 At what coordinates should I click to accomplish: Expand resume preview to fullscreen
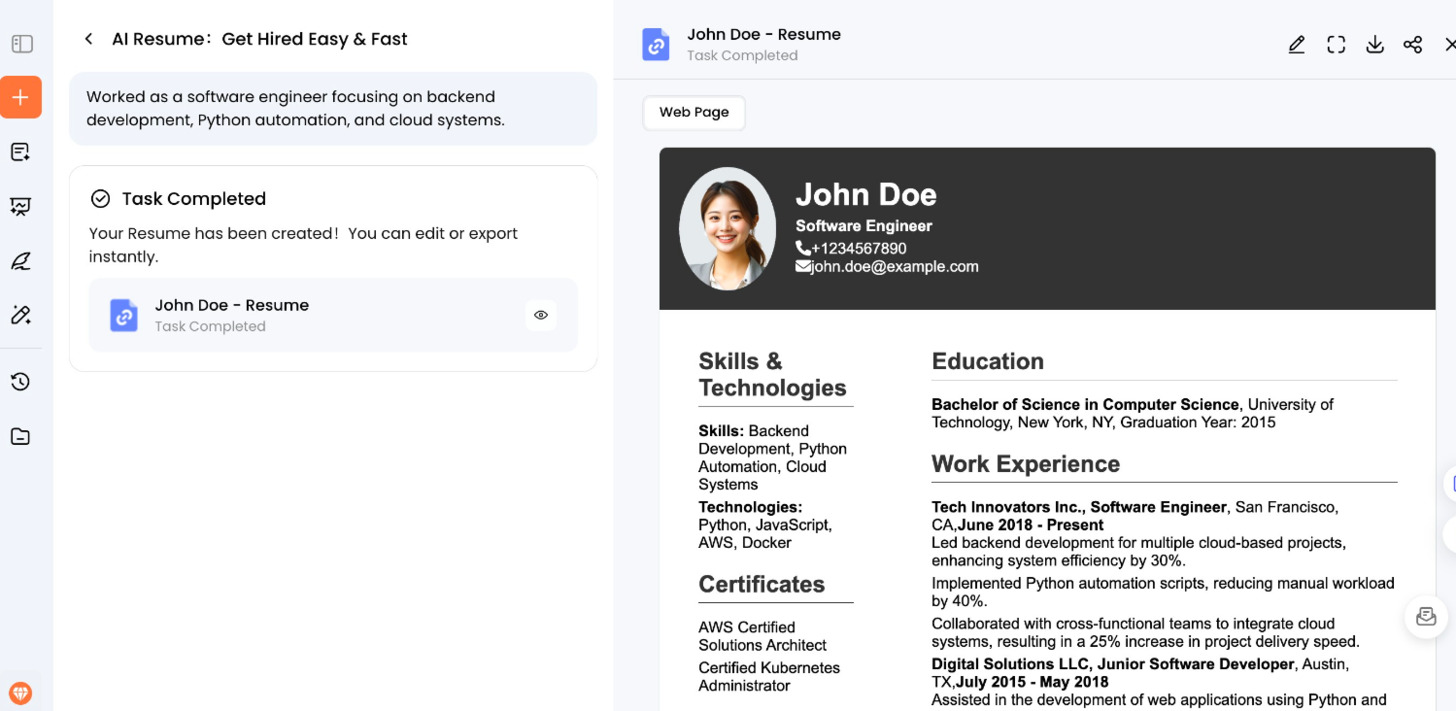(x=1336, y=45)
